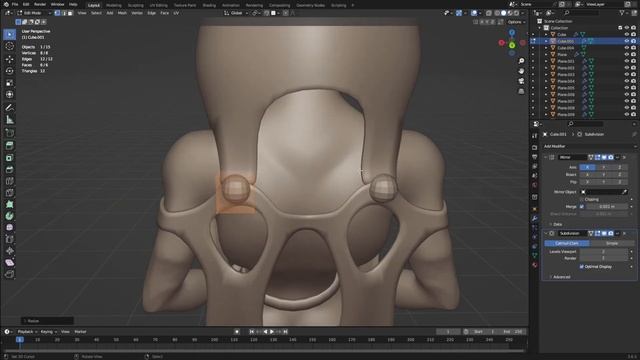
Task: Select the Measure tool
Action: tap(9, 120)
